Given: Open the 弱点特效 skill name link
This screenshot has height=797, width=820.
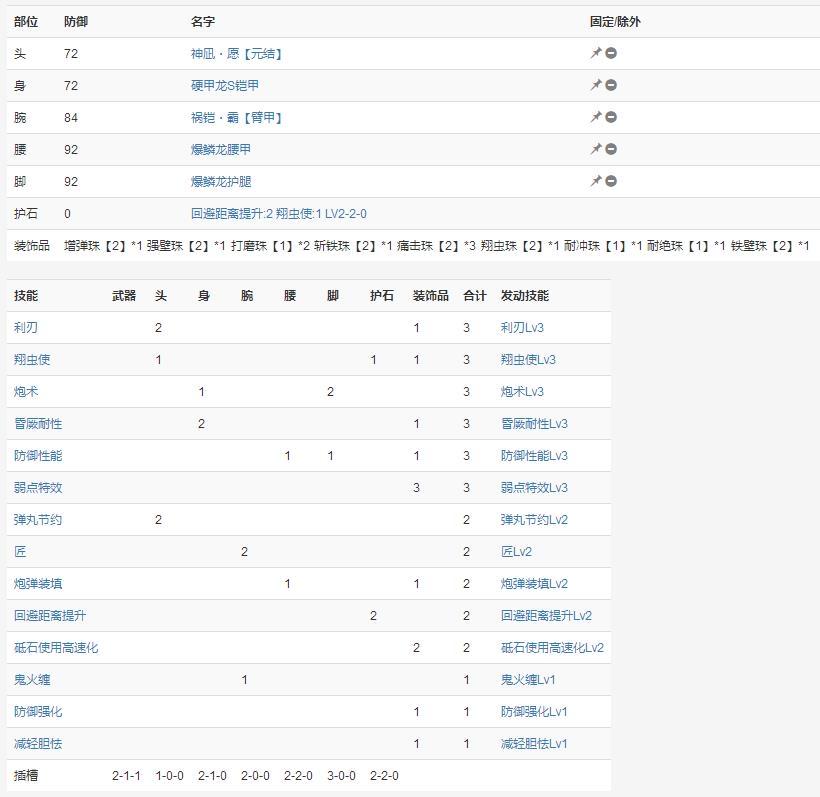Looking at the screenshot, I should (38, 488).
